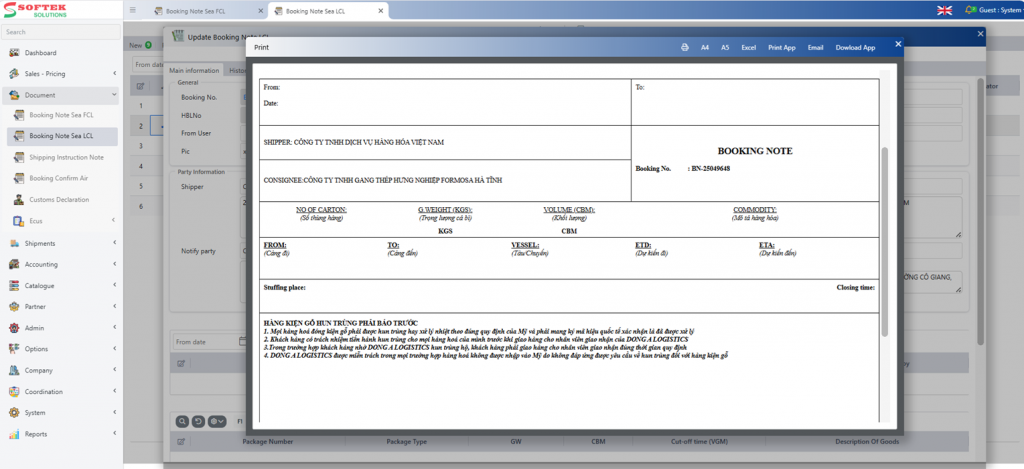The height and width of the screenshot is (469, 1024).
Task: Select row 3 in background list
Action: click(x=140, y=146)
